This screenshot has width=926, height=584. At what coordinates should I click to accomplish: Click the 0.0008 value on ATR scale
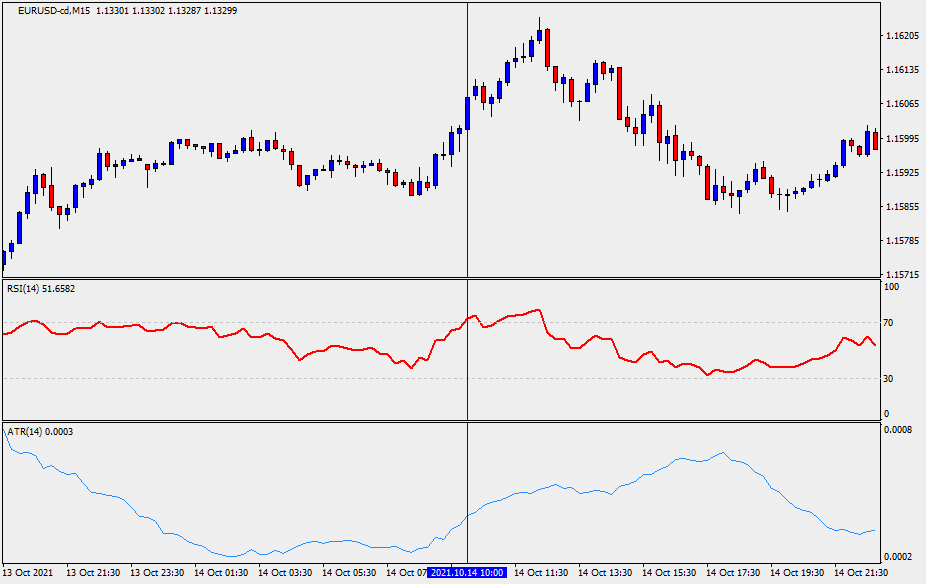pyautogui.click(x=898, y=430)
